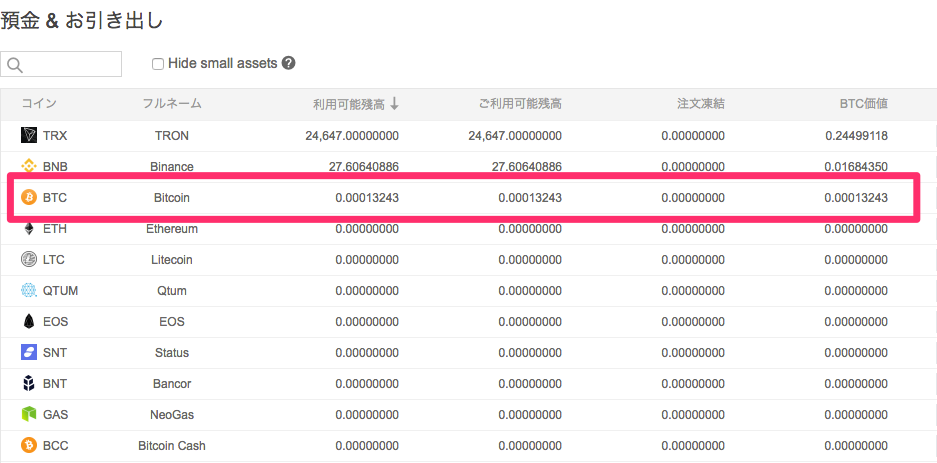Select the Bancor full name cell

coord(172,384)
